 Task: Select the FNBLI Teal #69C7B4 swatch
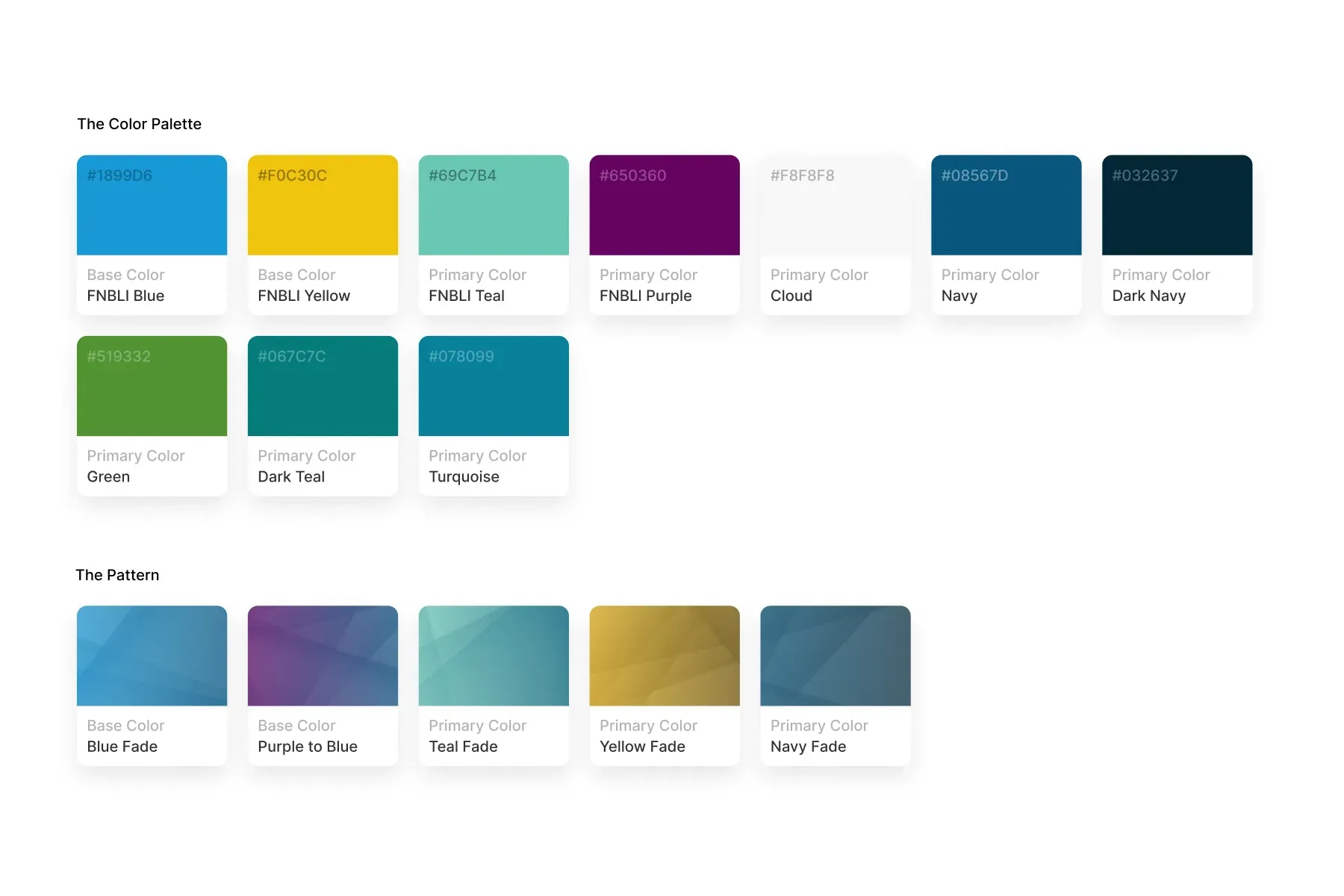click(x=494, y=205)
